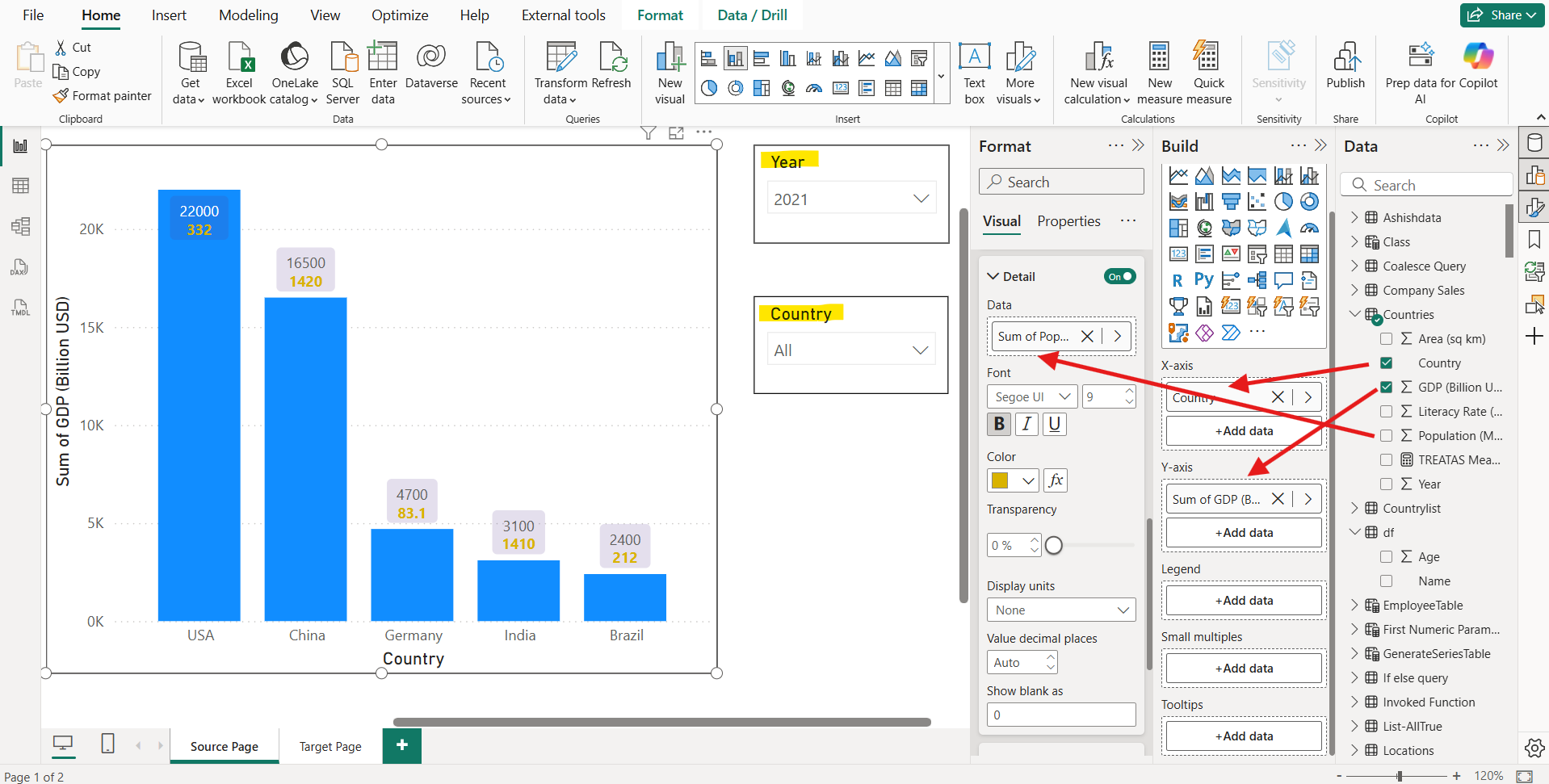Open the conditional formatting fx button
This screenshot has width=1549, height=784.
[x=1056, y=480]
